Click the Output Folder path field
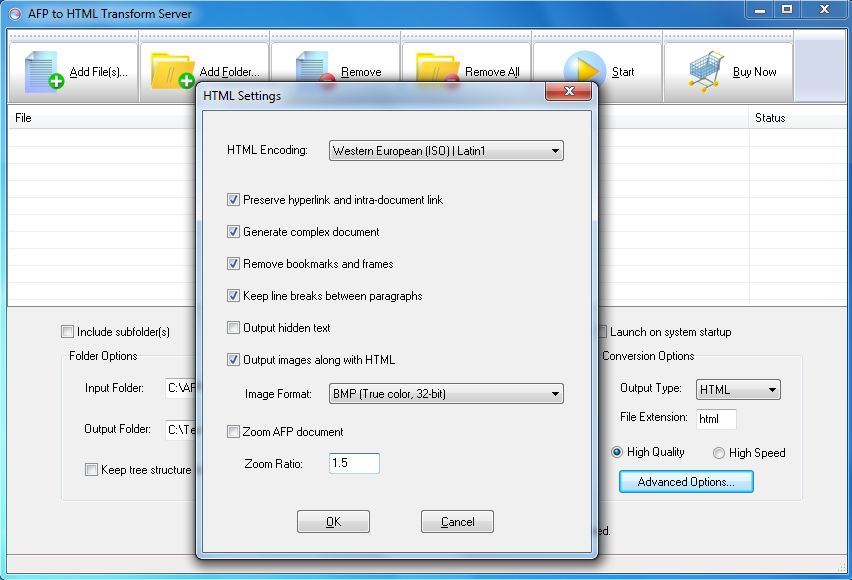852x580 pixels. click(x=180, y=429)
